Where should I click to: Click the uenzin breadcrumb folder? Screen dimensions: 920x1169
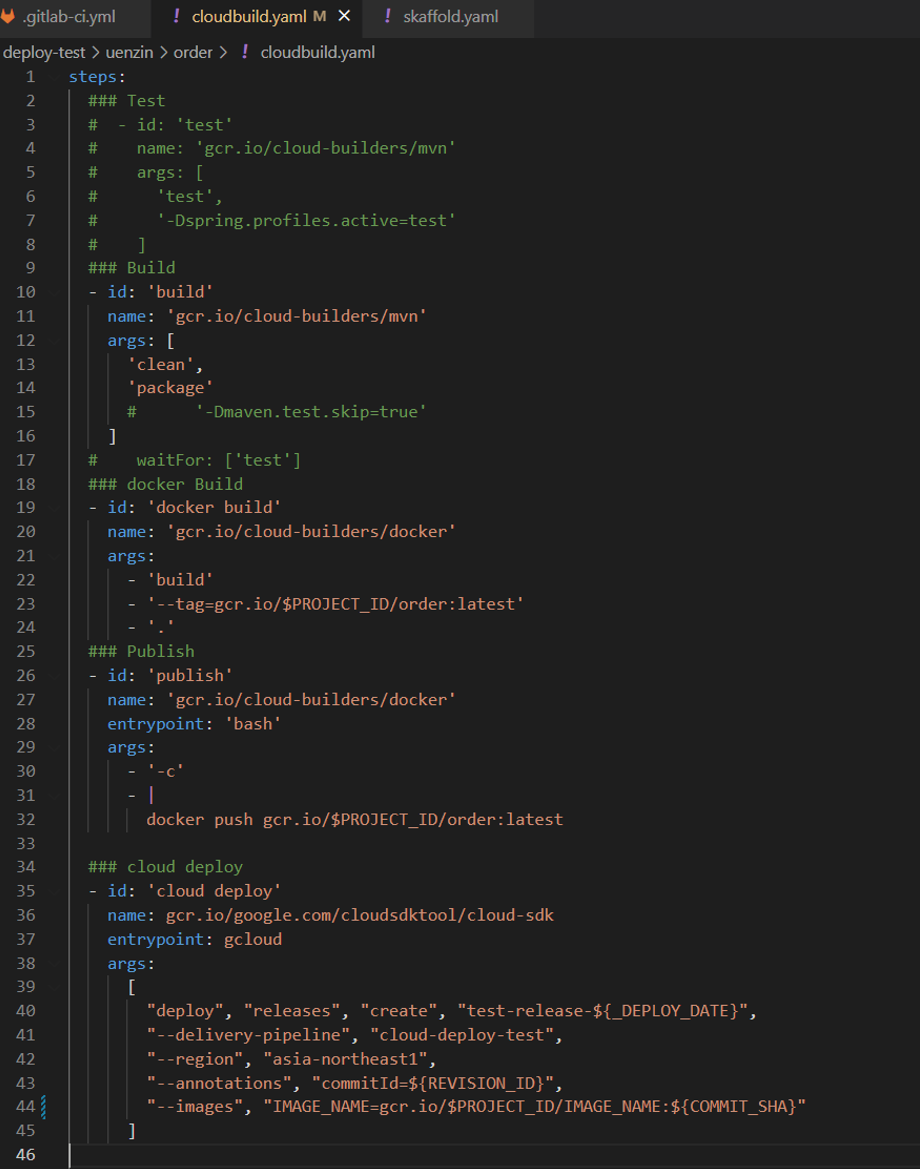pyautogui.click(x=129, y=53)
